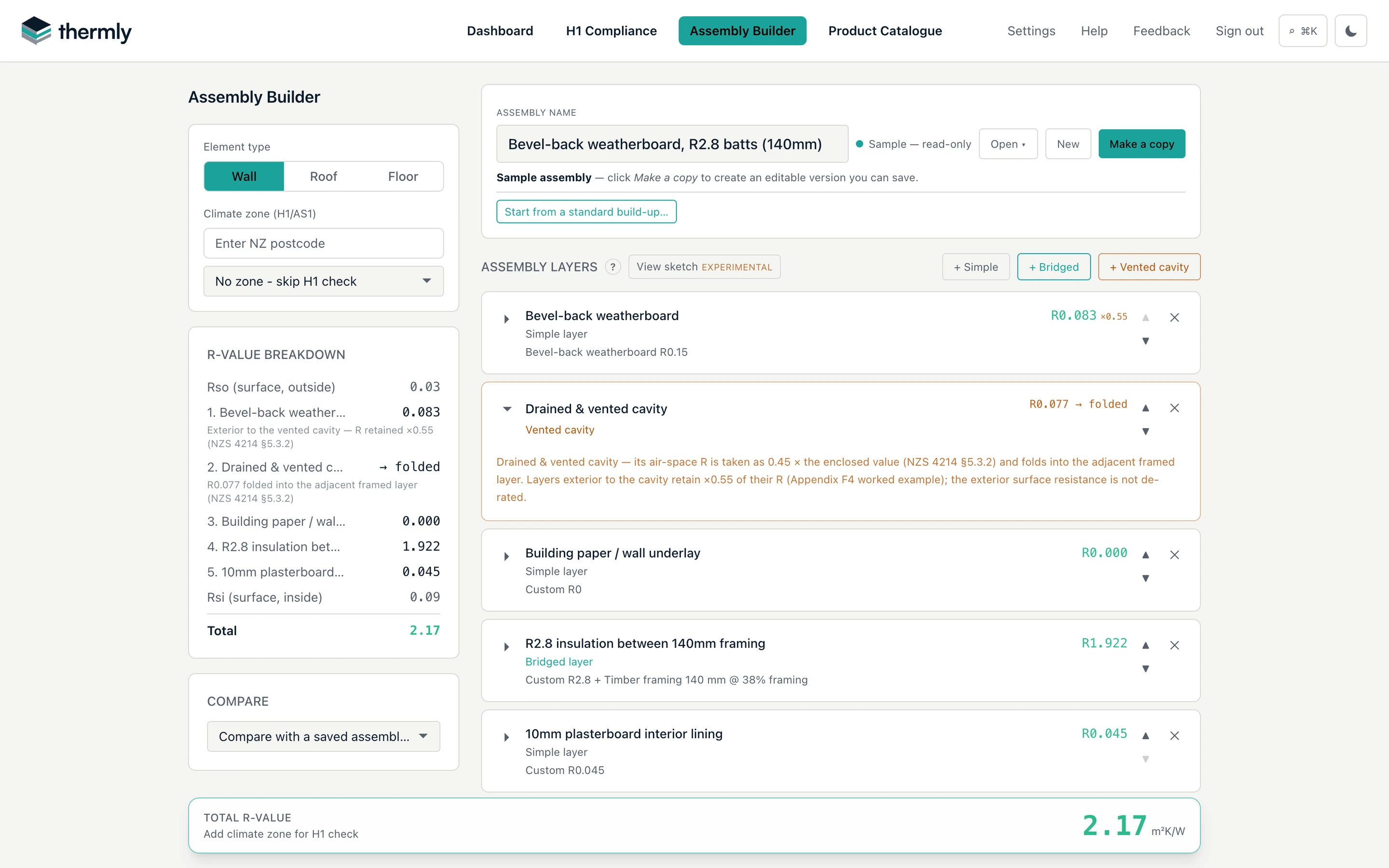
Task: Choose the Wall element type
Action: pos(244,176)
